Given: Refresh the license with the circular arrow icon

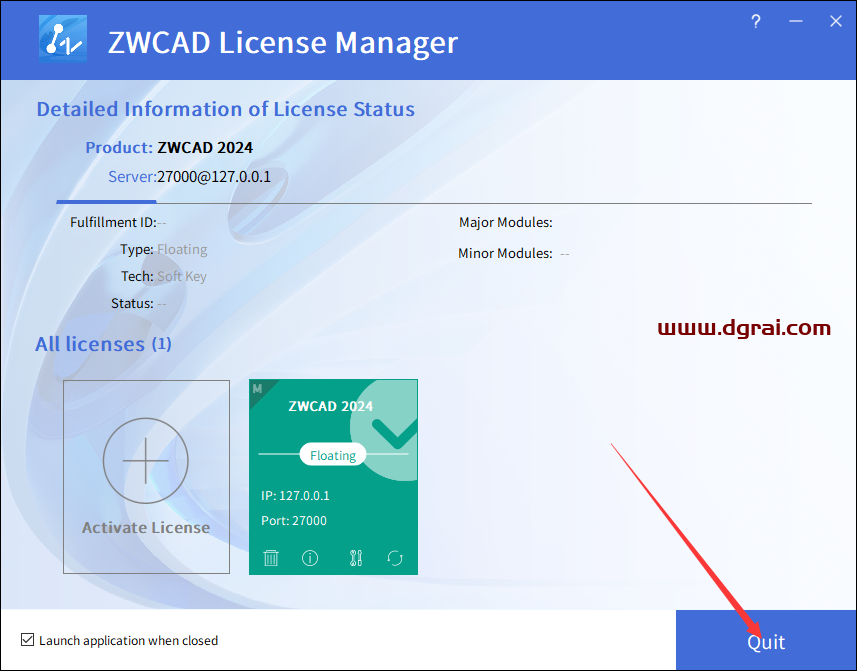Looking at the screenshot, I should 395,558.
